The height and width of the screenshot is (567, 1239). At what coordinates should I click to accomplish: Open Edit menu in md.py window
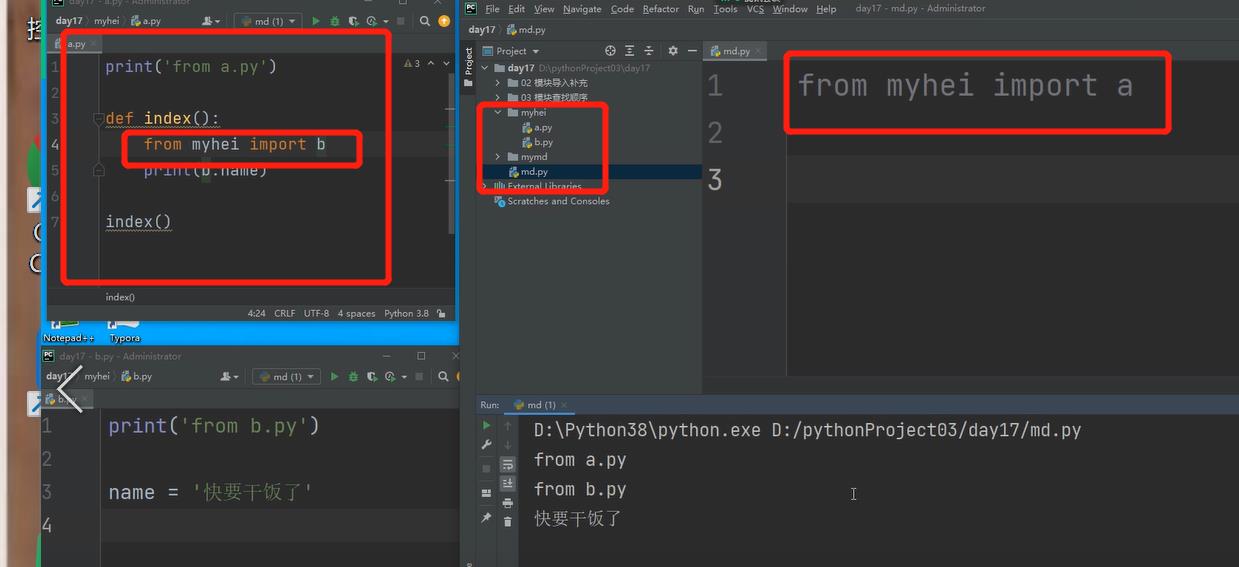[516, 9]
